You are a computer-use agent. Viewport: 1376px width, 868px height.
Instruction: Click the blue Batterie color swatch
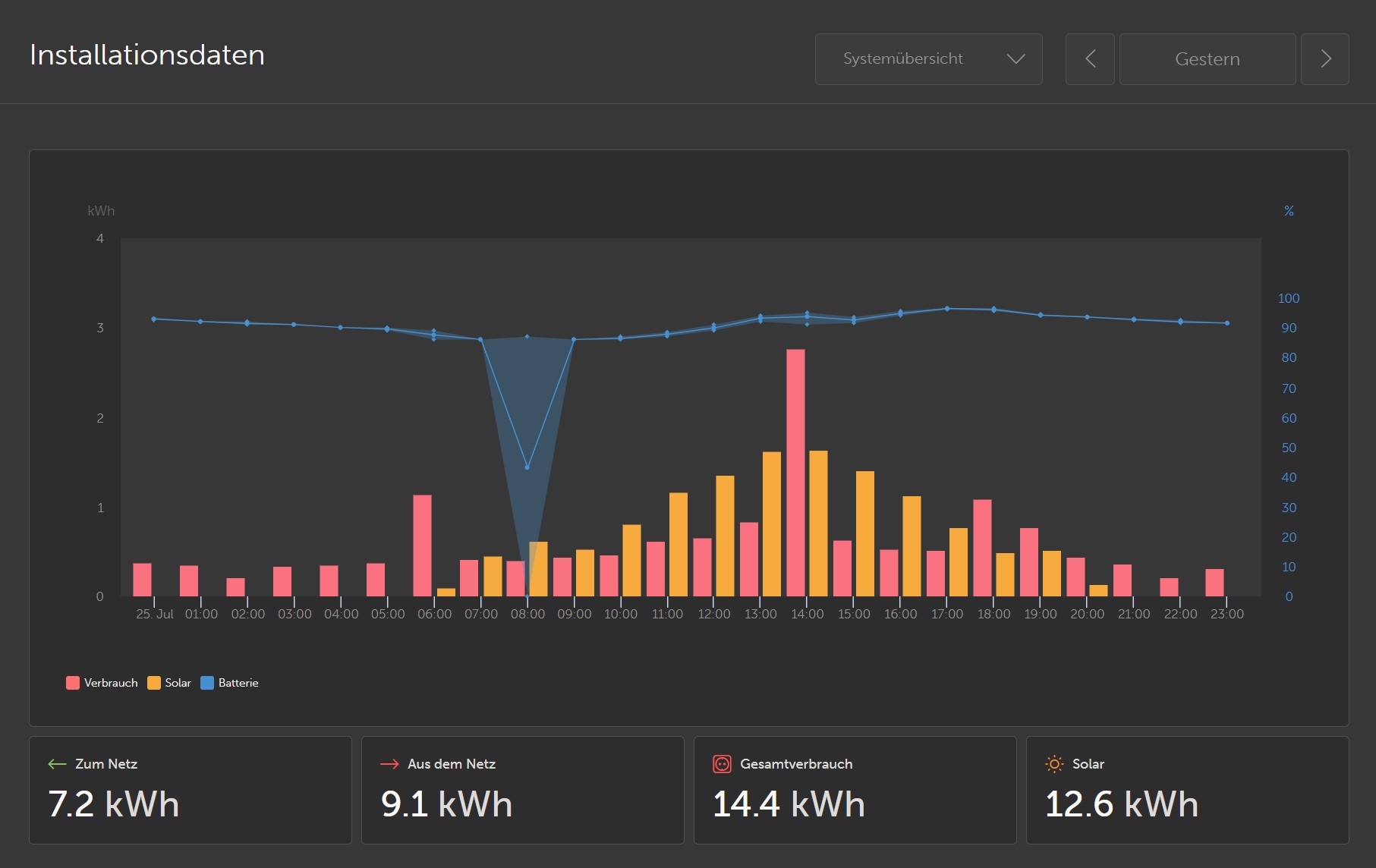tap(207, 683)
